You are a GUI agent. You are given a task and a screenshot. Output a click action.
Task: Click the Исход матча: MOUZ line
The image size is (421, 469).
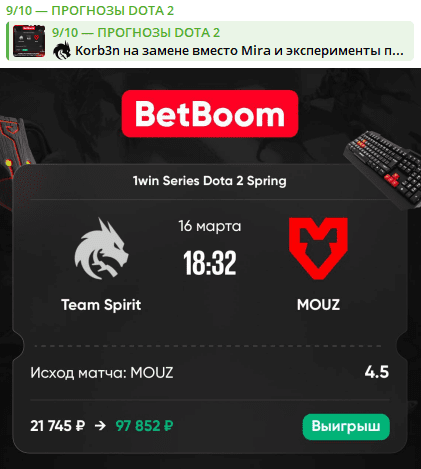102,373
